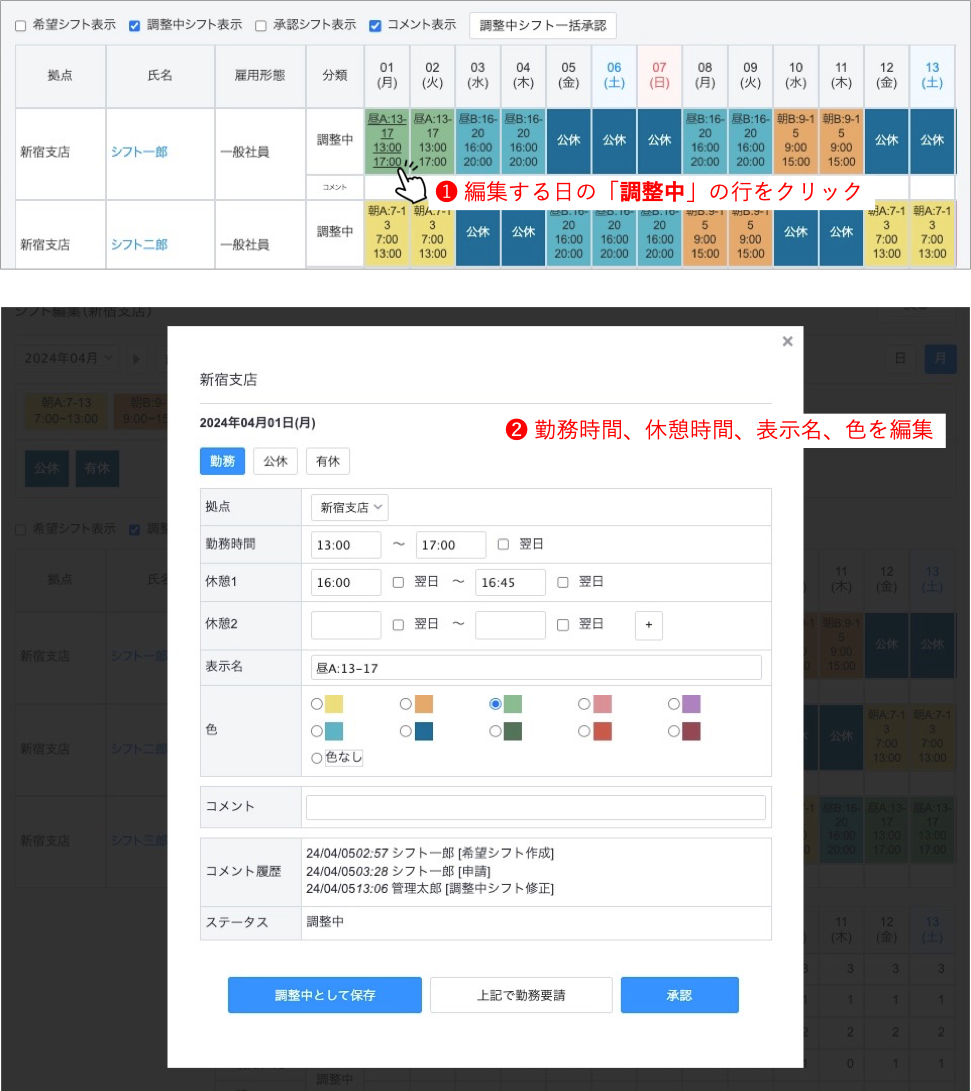Switch to the 有休 tab in dialog
Viewport: 971px width, 1091px height.
[x=327, y=461]
